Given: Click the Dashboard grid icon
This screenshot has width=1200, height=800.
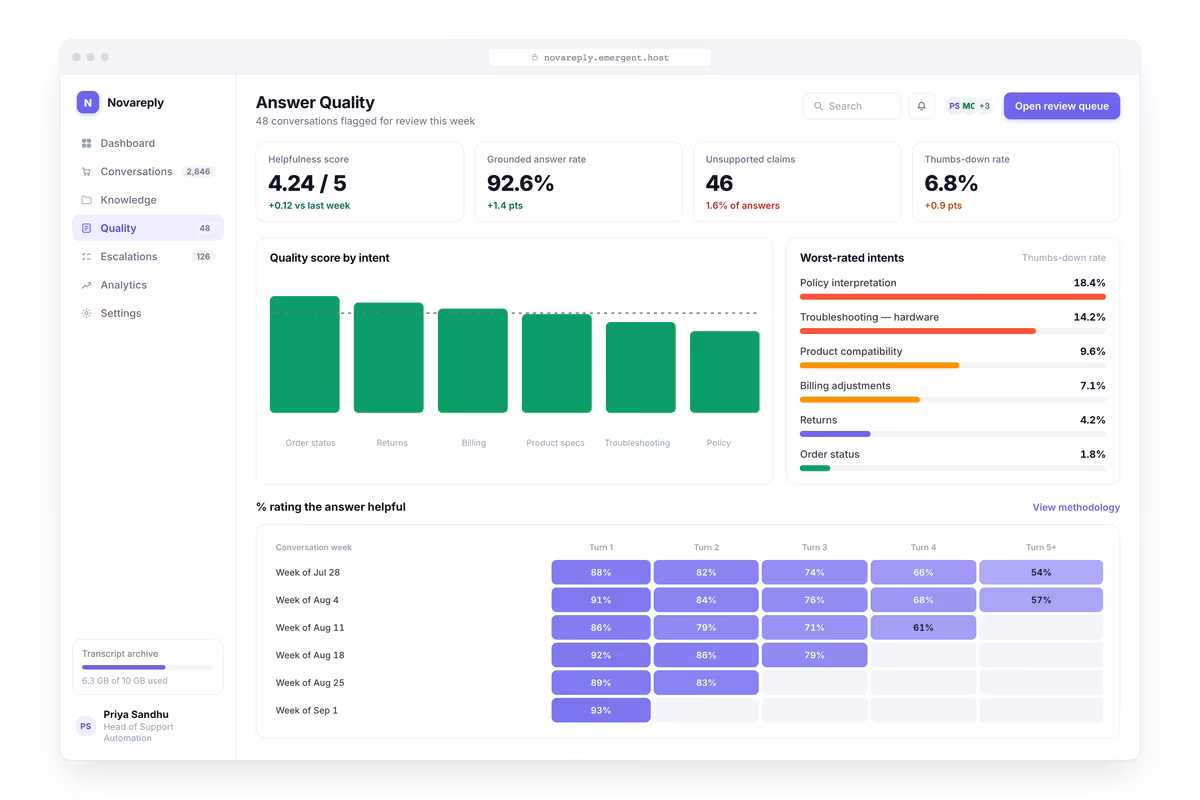Looking at the screenshot, I should tap(86, 143).
